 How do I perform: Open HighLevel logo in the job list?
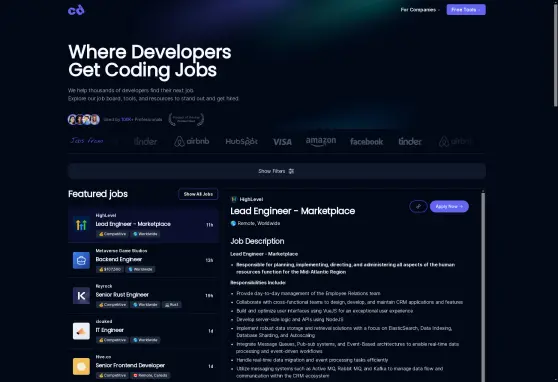pyautogui.click(x=81, y=225)
